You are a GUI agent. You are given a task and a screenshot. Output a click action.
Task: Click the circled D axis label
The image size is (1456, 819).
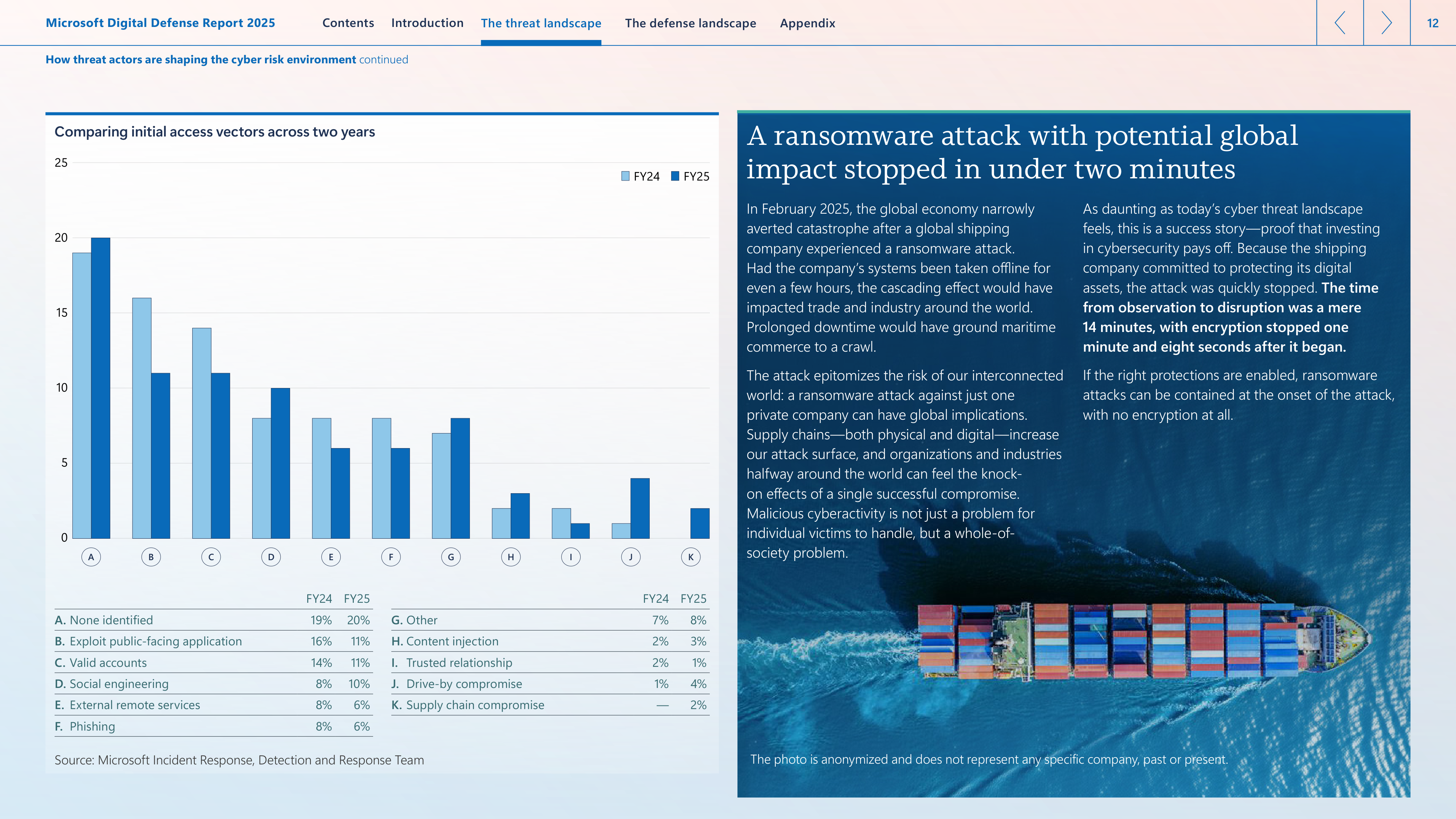click(x=271, y=557)
